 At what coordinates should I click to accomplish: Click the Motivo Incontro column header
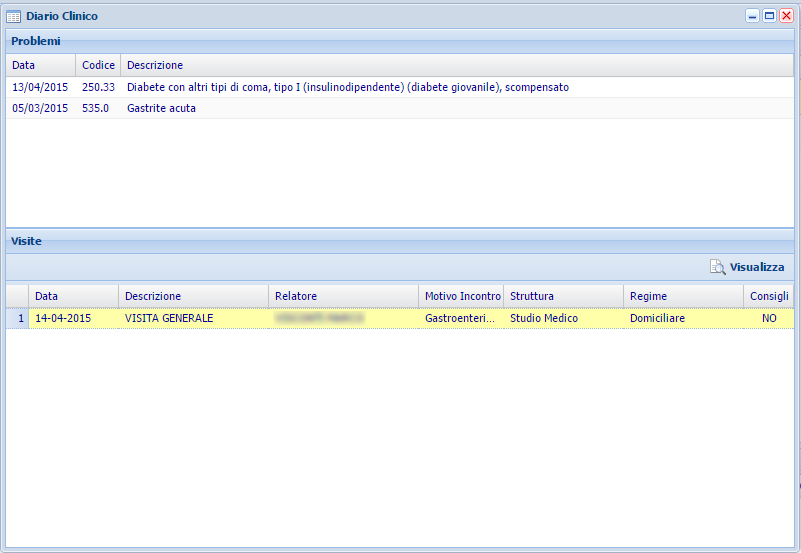461,296
